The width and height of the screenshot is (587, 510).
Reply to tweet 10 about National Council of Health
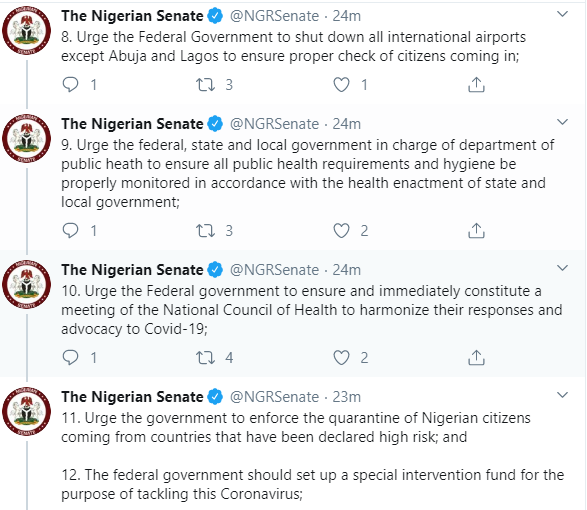click(70, 357)
